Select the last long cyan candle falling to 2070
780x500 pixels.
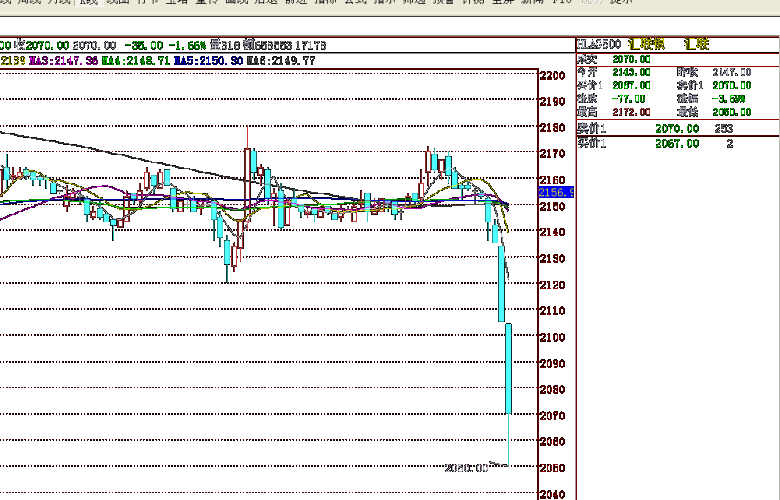pos(508,369)
